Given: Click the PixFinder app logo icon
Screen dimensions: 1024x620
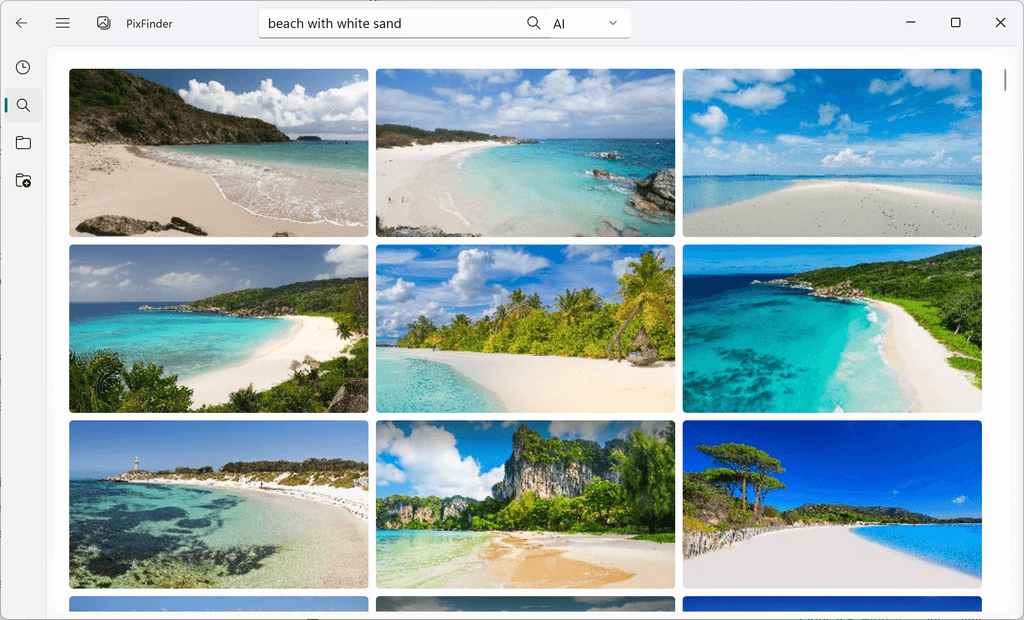Looking at the screenshot, I should pos(103,23).
